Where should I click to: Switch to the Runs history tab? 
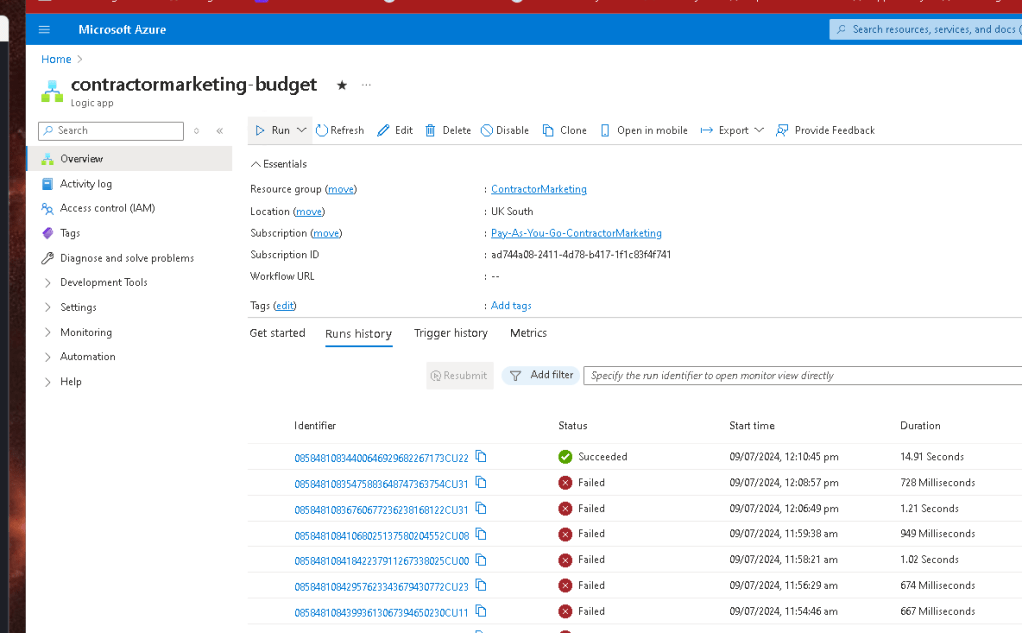coord(358,334)
